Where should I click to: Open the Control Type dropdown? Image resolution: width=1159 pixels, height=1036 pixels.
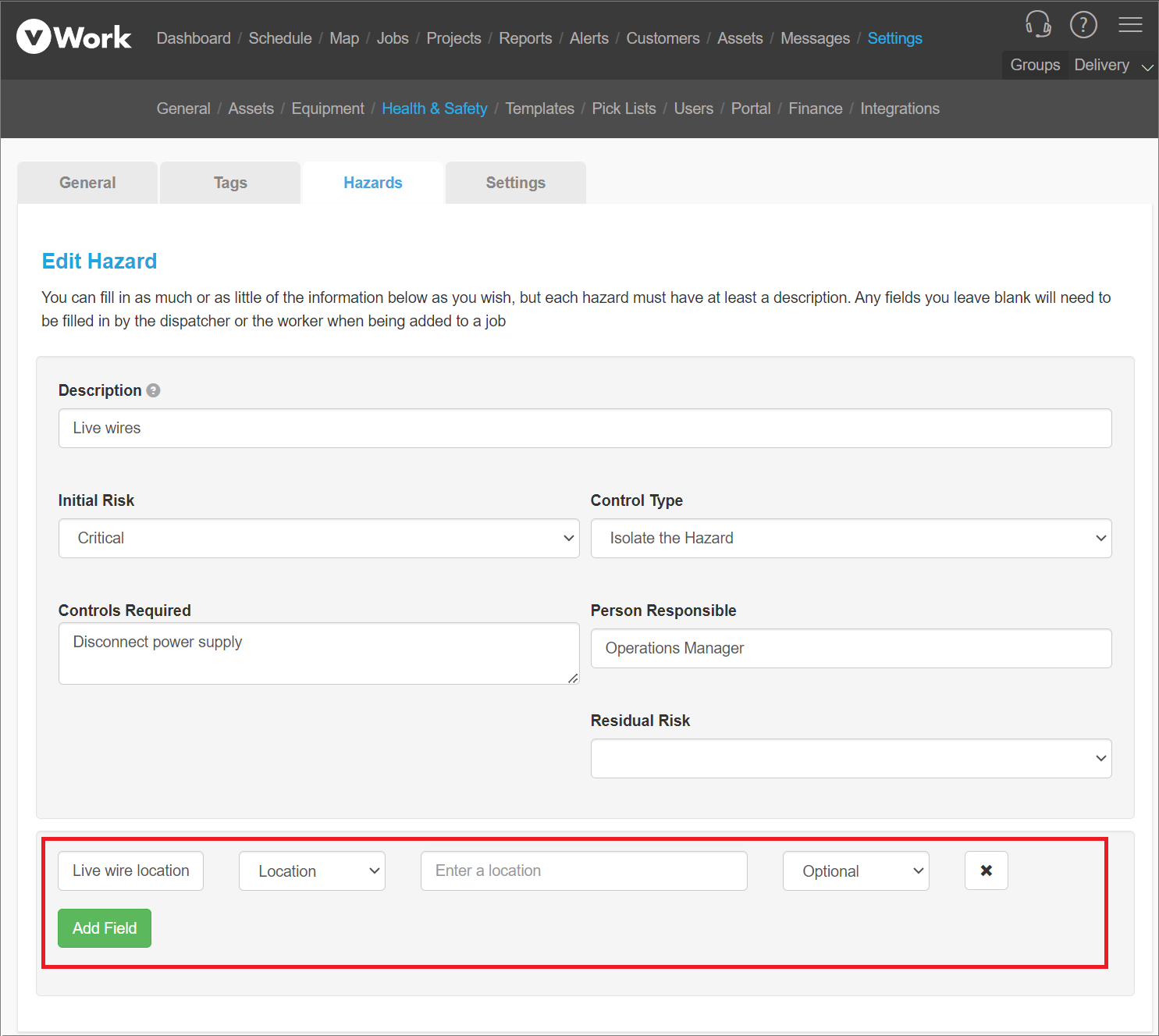851,538
